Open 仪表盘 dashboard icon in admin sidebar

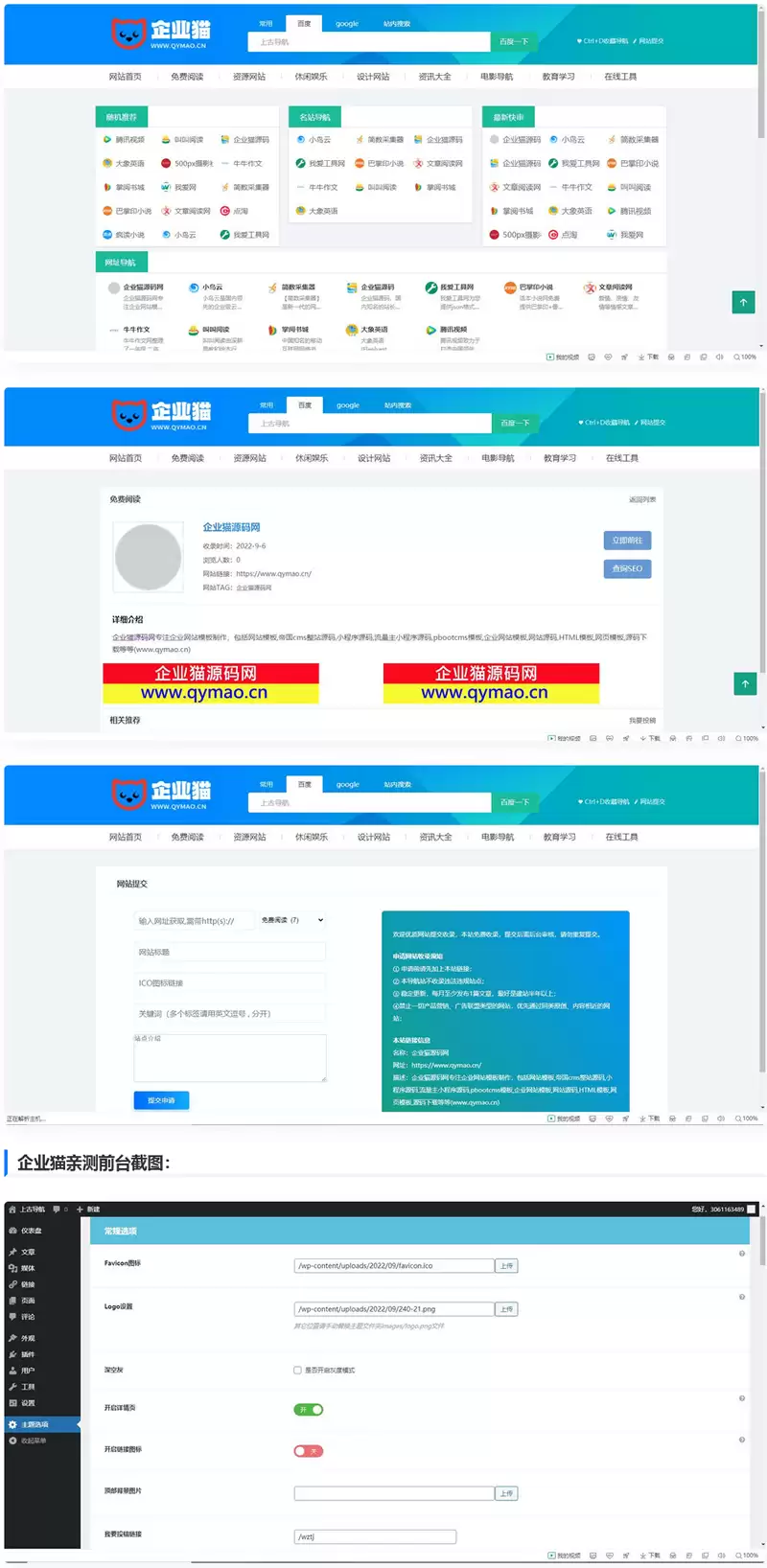(12, 1231)
